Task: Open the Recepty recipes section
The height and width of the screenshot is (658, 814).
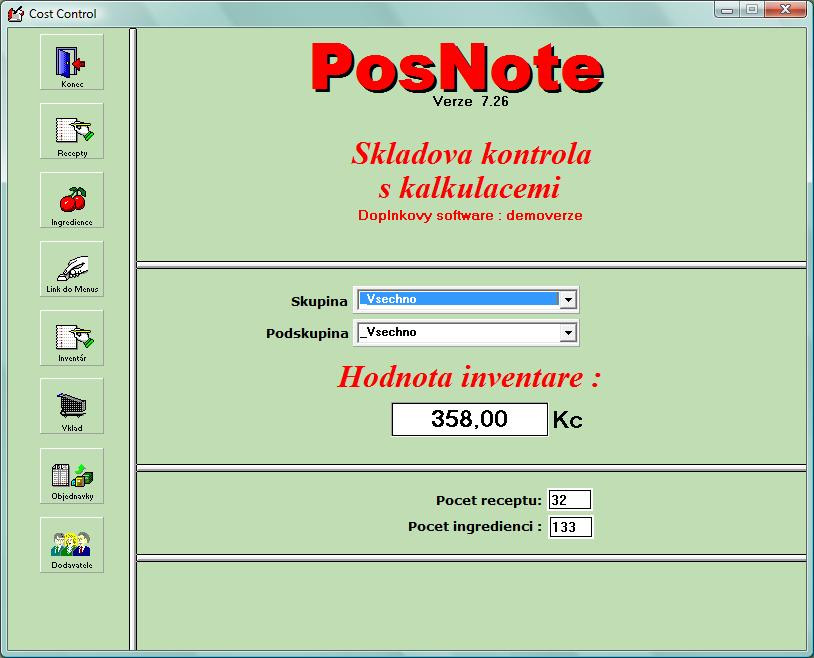Action: pyautogui.click(x=72, y=131)
